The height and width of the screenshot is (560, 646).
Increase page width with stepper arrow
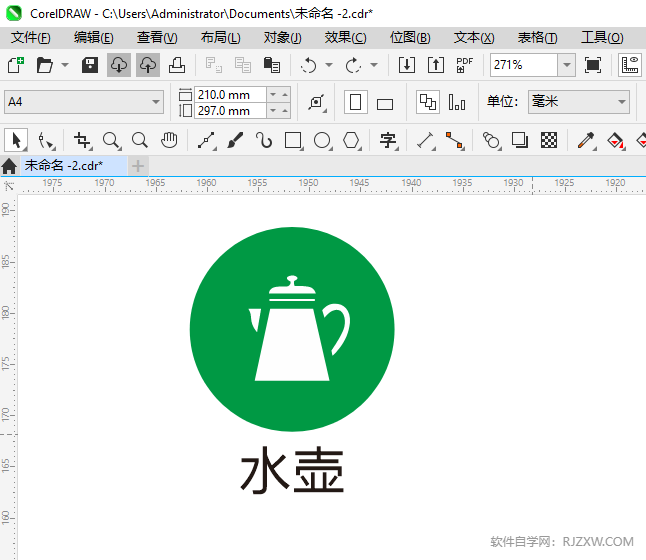point(285,95)
